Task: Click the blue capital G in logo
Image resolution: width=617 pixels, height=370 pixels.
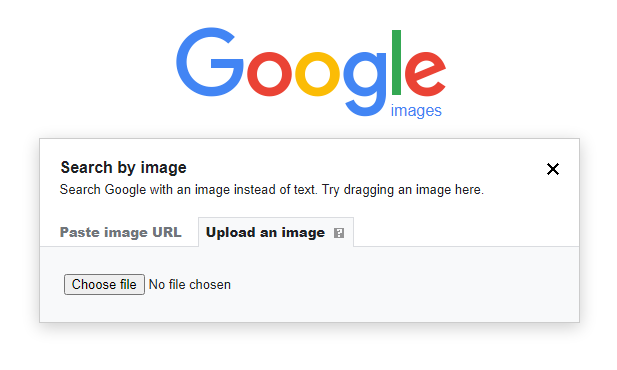Action: [x=210, y=62]
